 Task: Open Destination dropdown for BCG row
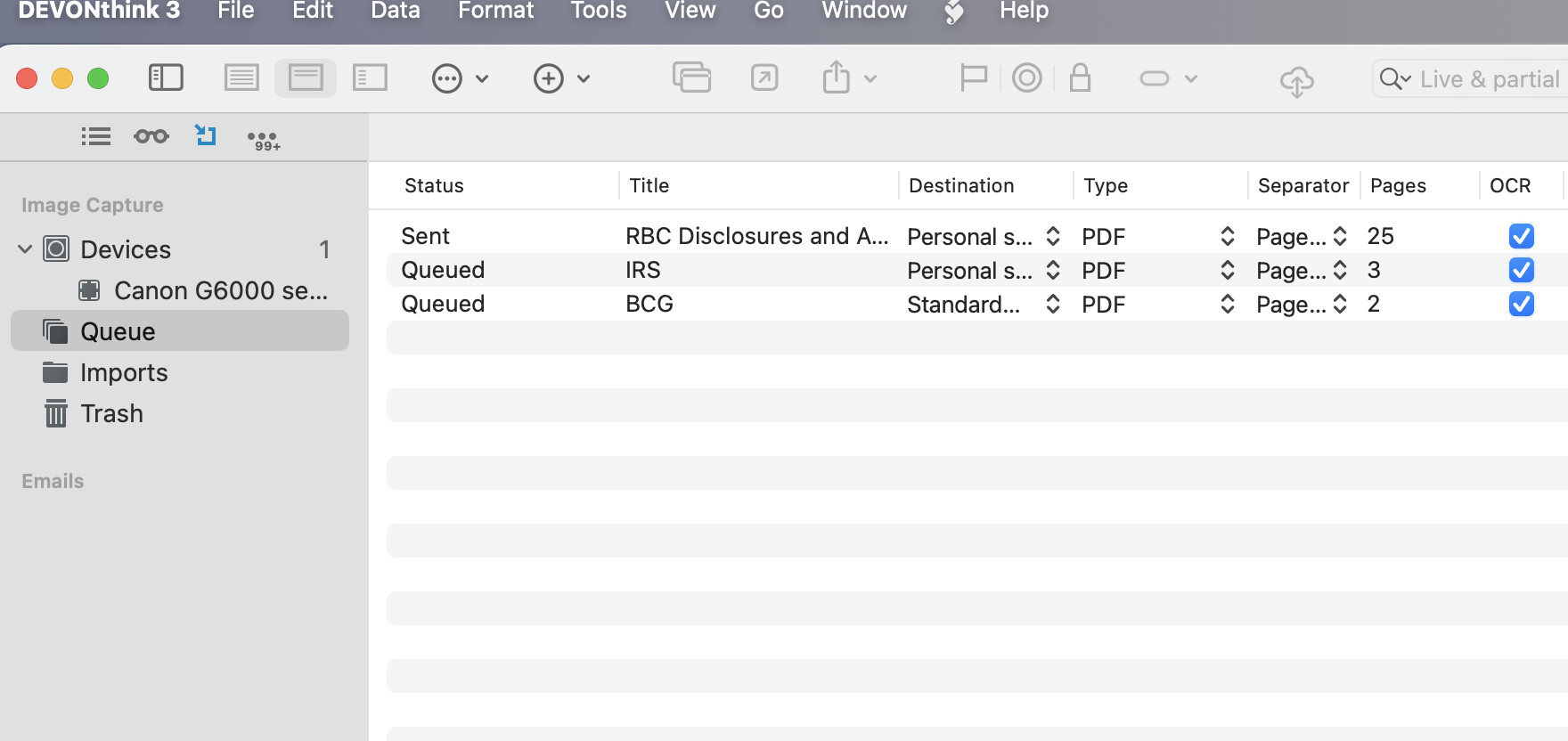[1052, 305]
